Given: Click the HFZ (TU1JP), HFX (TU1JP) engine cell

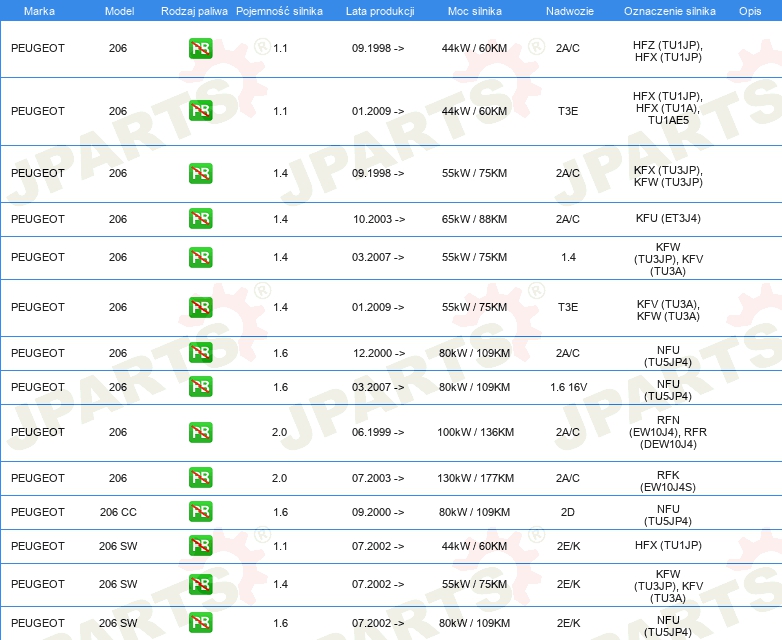Looking at the screenshot, I should 668,51.
